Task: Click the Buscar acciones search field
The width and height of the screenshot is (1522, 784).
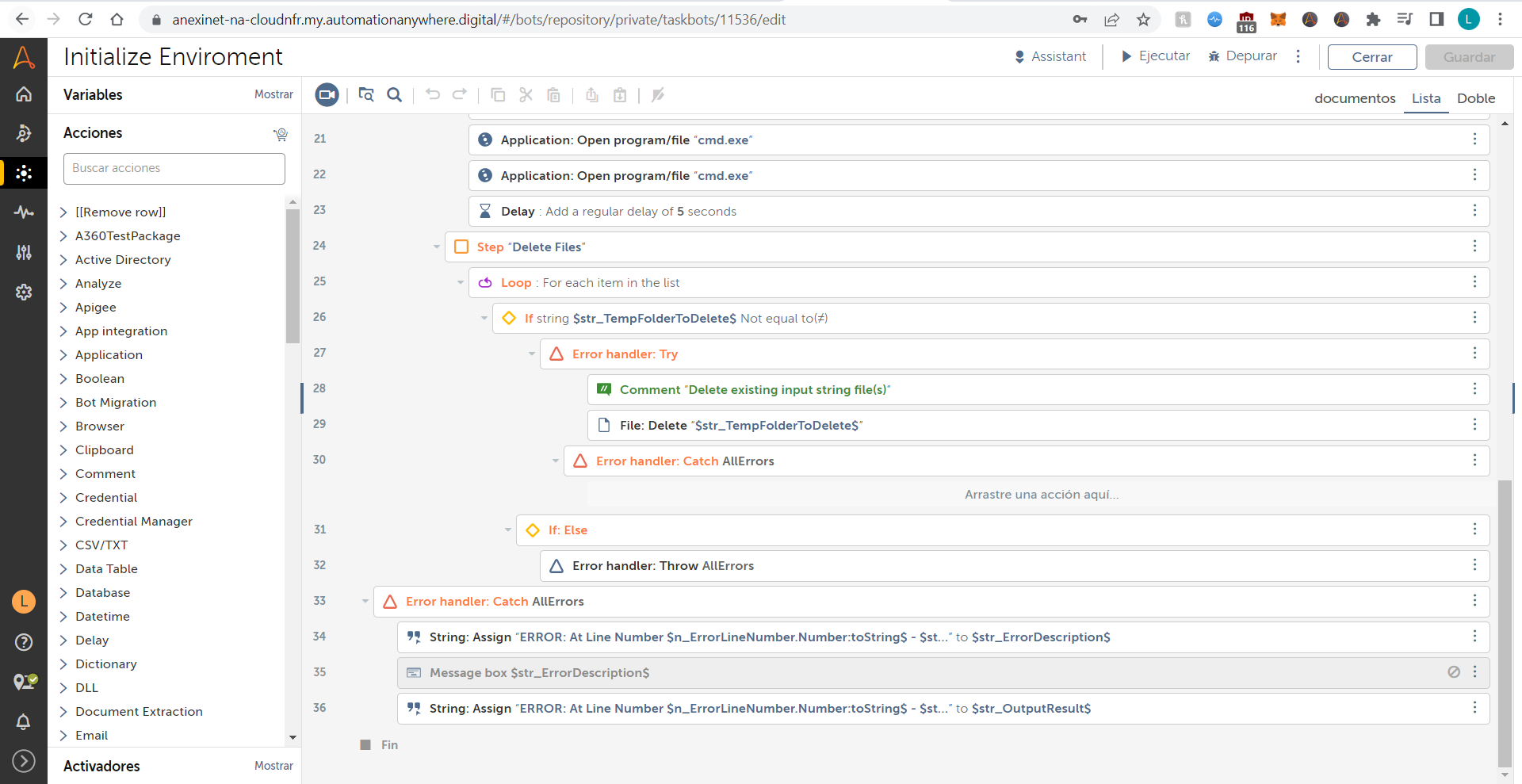Action: tap(174, 168)
